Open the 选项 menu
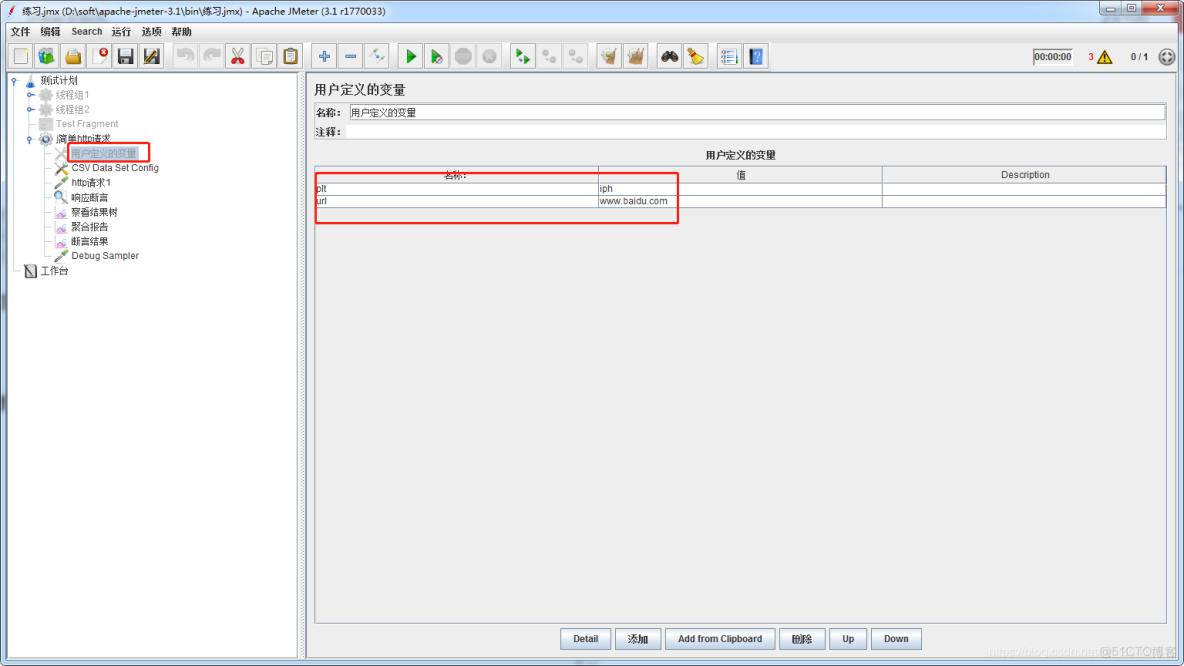Viewport: 1184px width, 666px height. pos(154,31)
